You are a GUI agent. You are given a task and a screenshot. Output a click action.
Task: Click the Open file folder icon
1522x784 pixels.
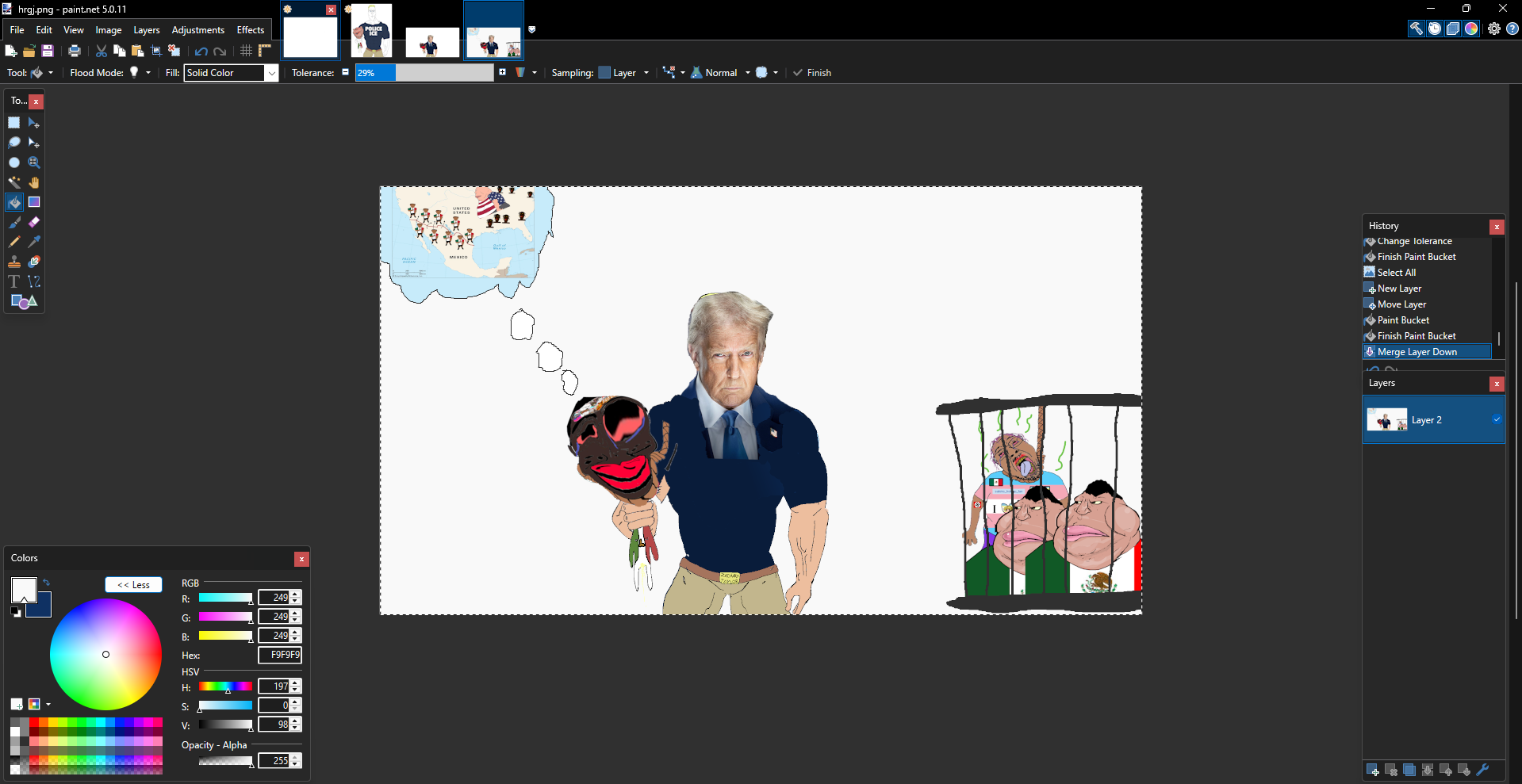tap(29, 51)
